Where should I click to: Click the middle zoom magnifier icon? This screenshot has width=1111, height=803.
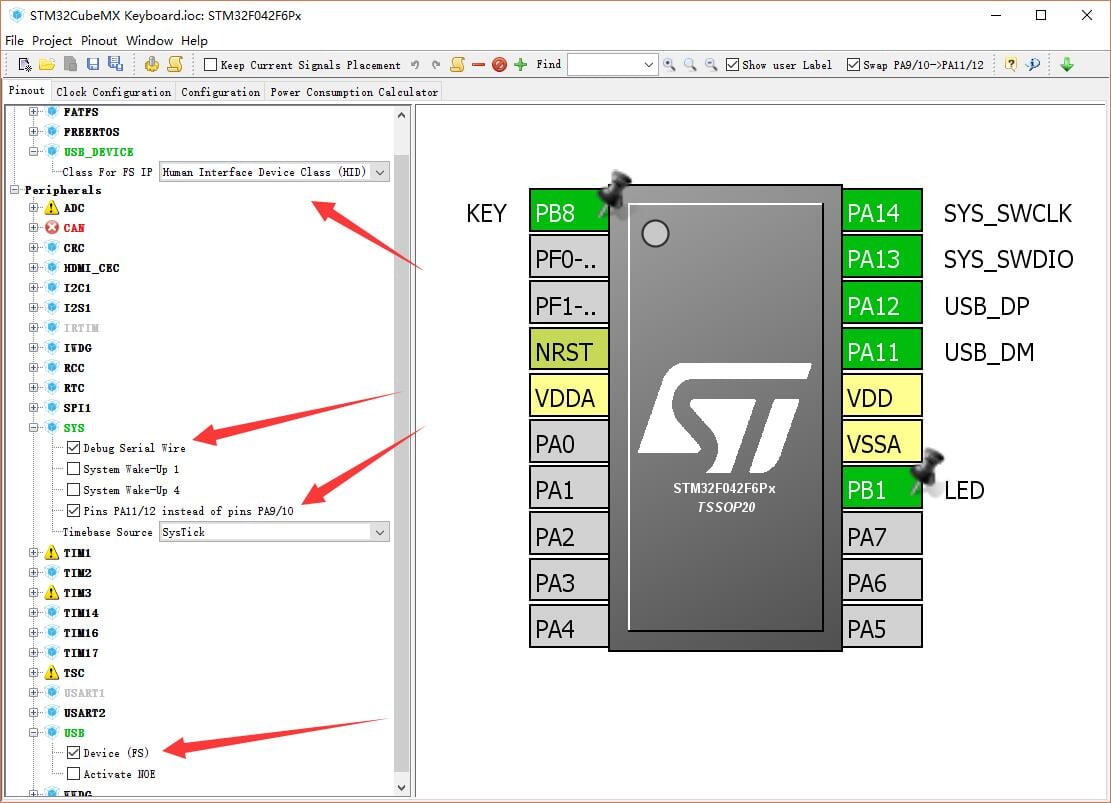[x=689, y=64]
